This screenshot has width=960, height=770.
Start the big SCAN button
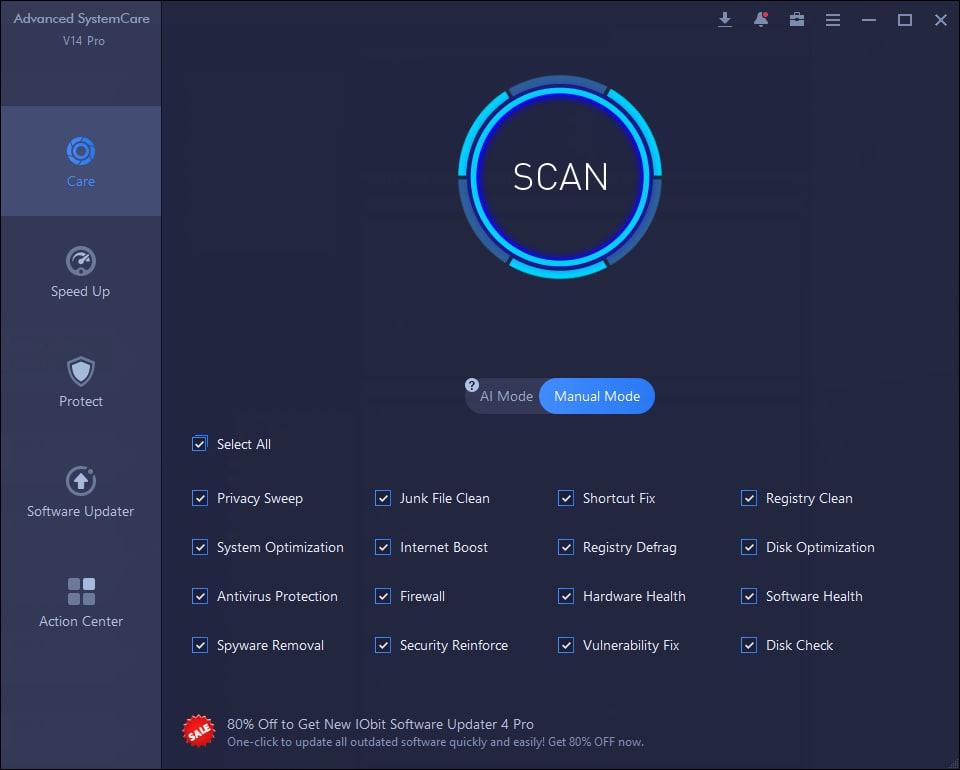560,177
